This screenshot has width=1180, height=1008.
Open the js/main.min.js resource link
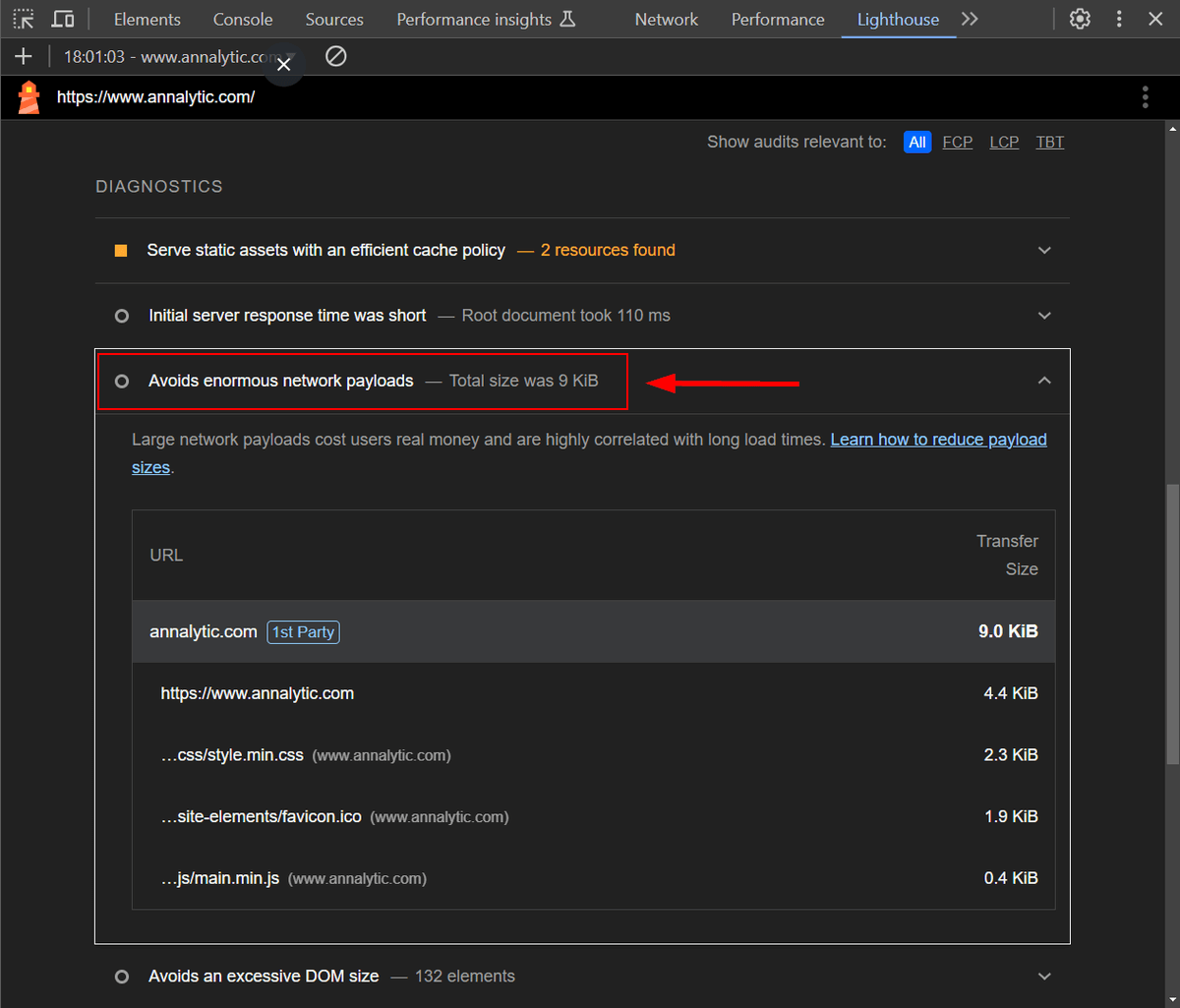click(x=220, y=878)
